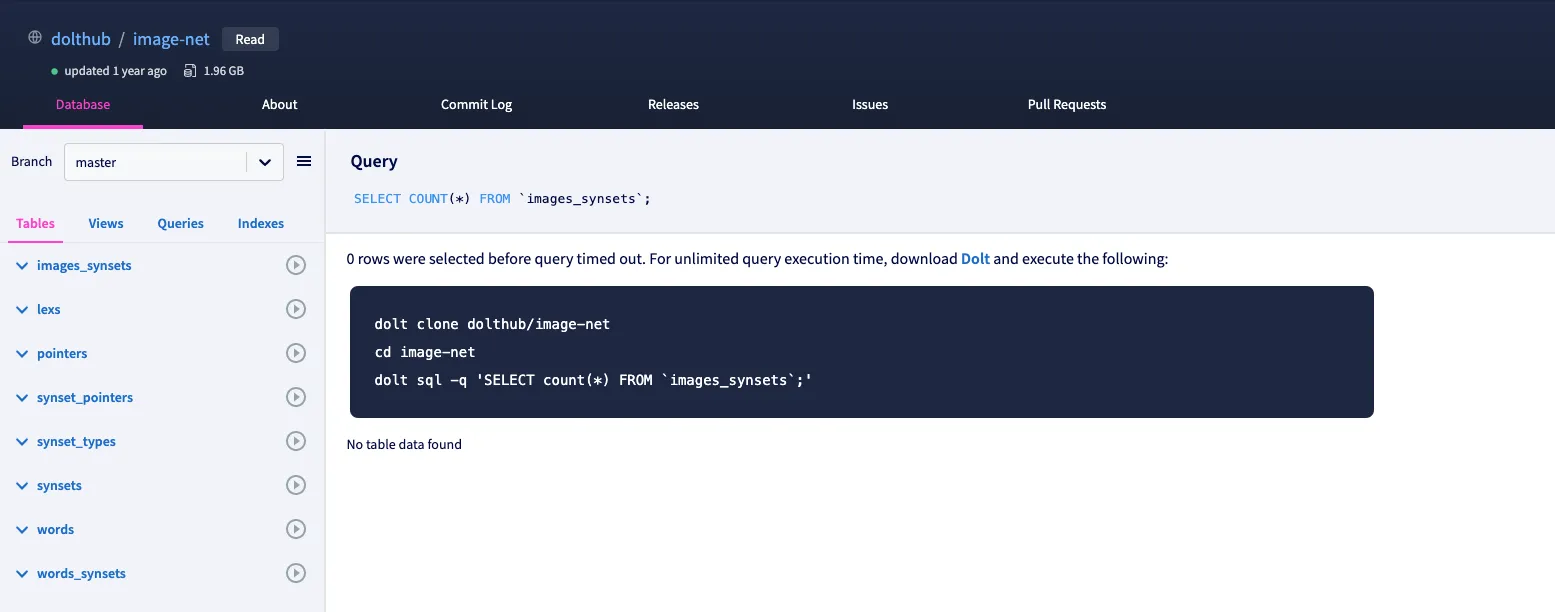Open the image-net repository link
The width and height of the screenshot is (1555, 612).
click(x=170, y=38)
